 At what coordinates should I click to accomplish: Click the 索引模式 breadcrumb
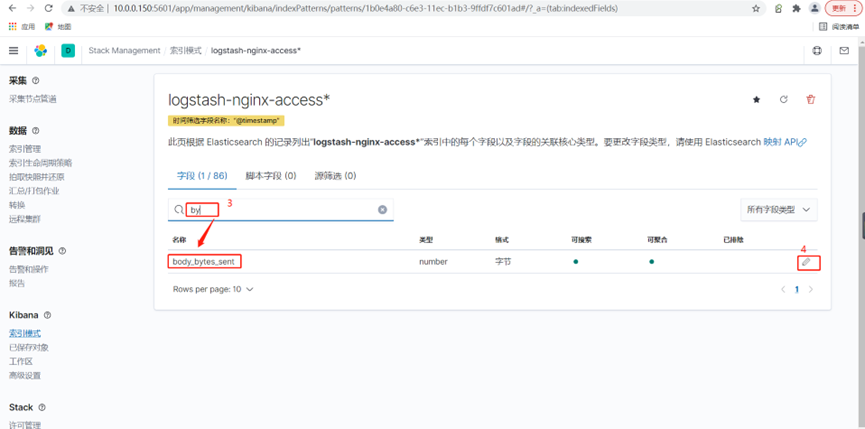point(185,50)
